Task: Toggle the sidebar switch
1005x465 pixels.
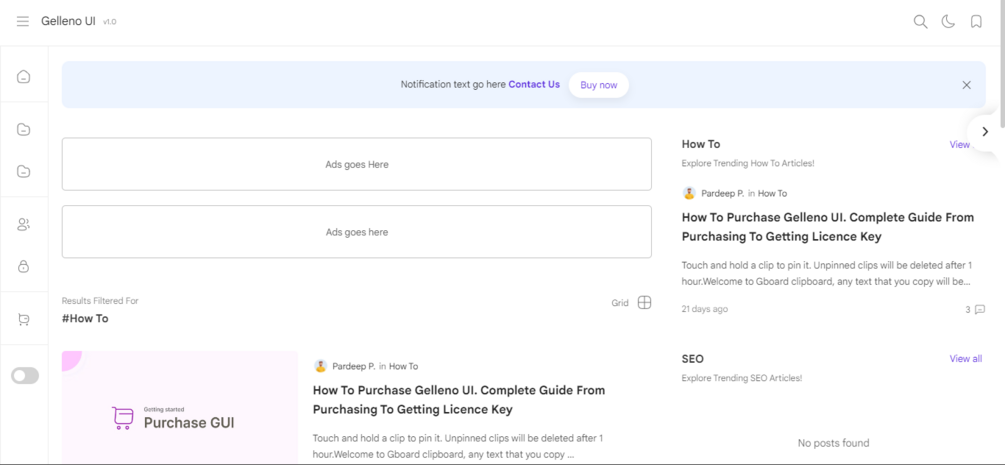Action: point(25,376)
